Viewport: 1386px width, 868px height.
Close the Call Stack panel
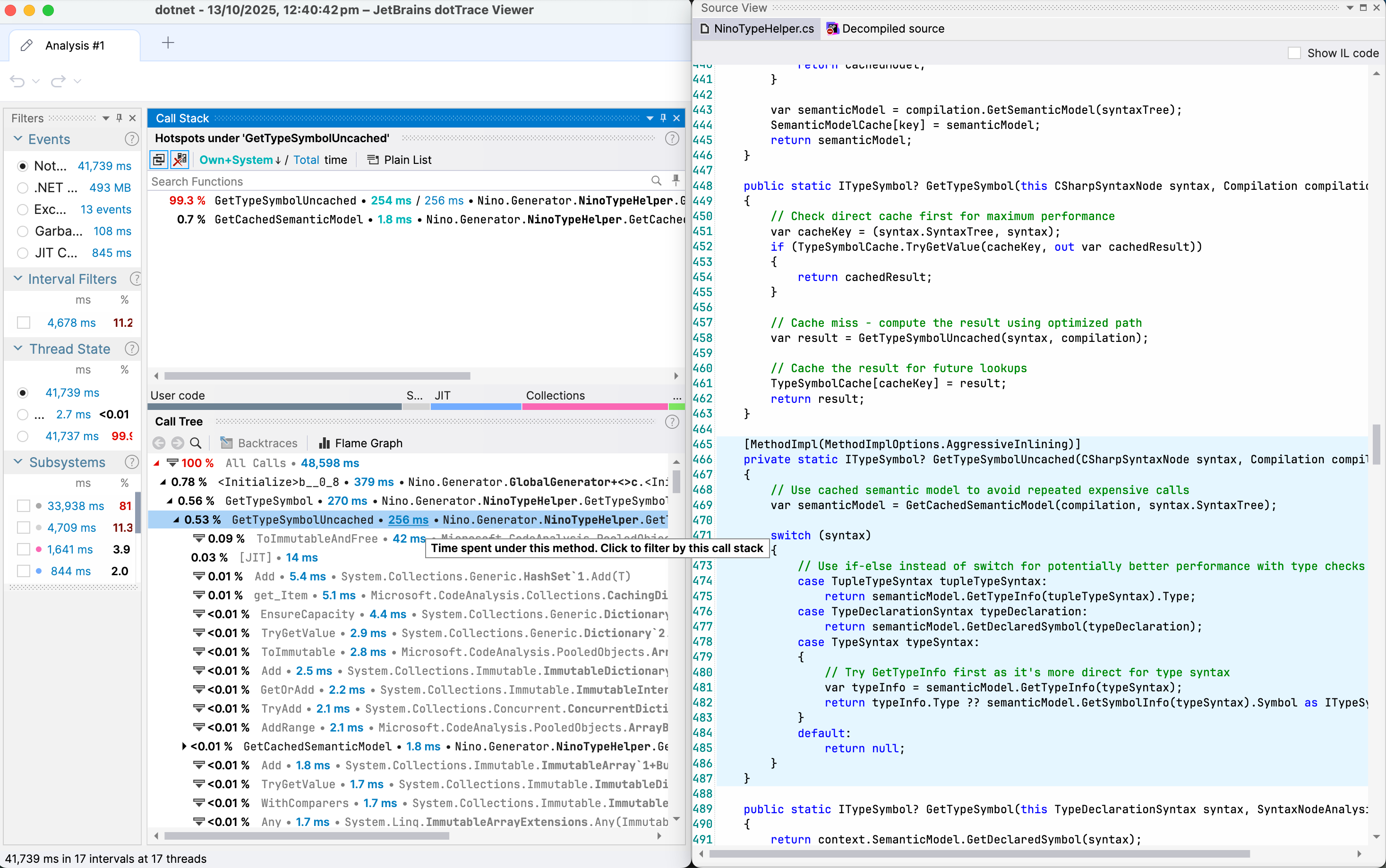676,118
